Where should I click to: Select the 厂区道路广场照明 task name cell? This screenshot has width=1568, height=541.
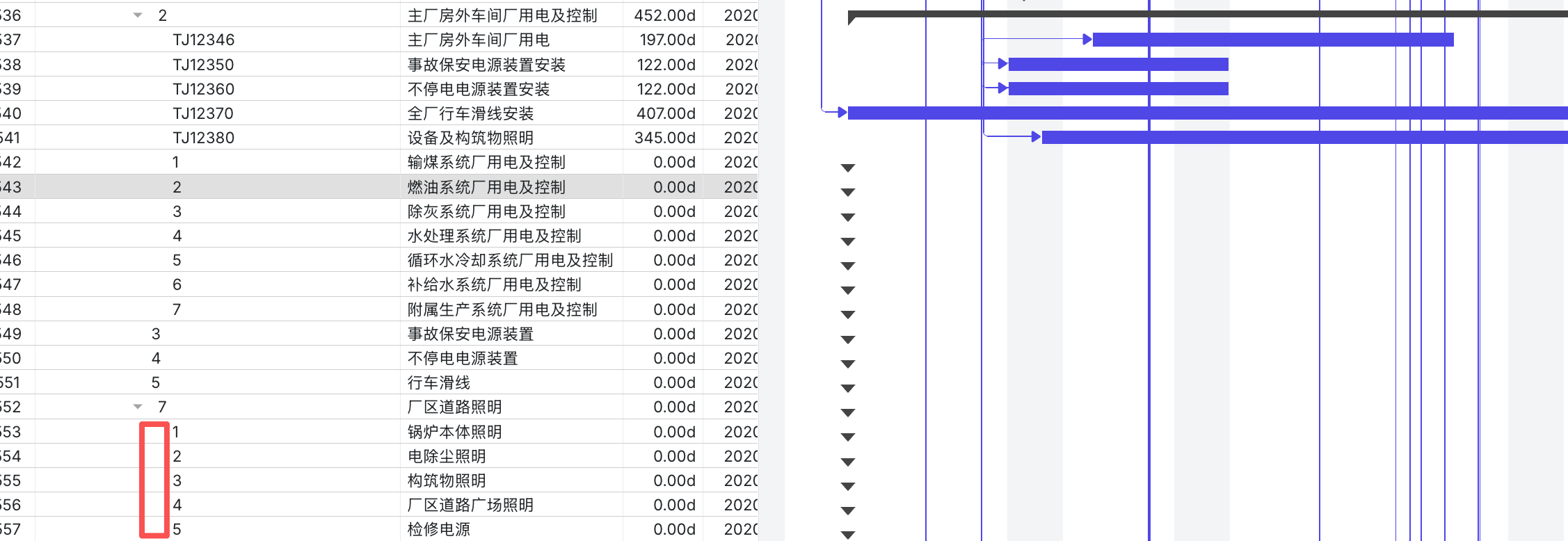coord(470,505)
